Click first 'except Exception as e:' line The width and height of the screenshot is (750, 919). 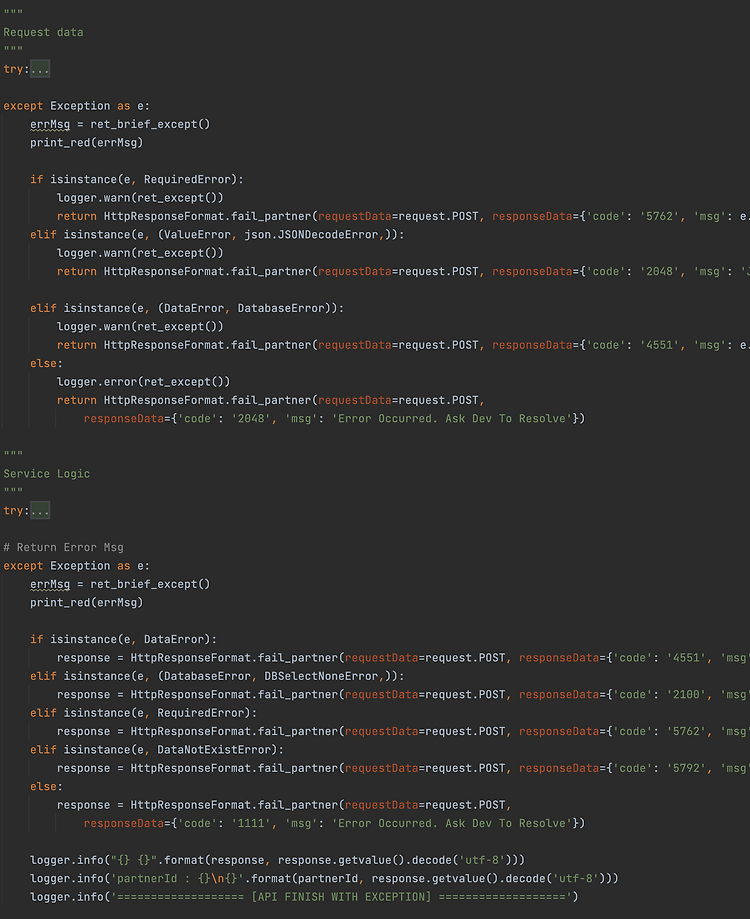[77, 106]
